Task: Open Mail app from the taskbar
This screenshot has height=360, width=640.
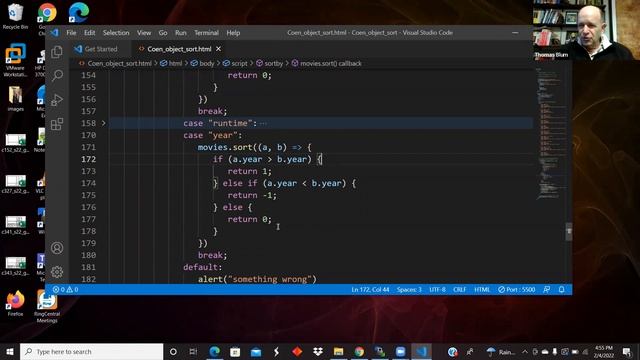Action: [x=256, y=351]
